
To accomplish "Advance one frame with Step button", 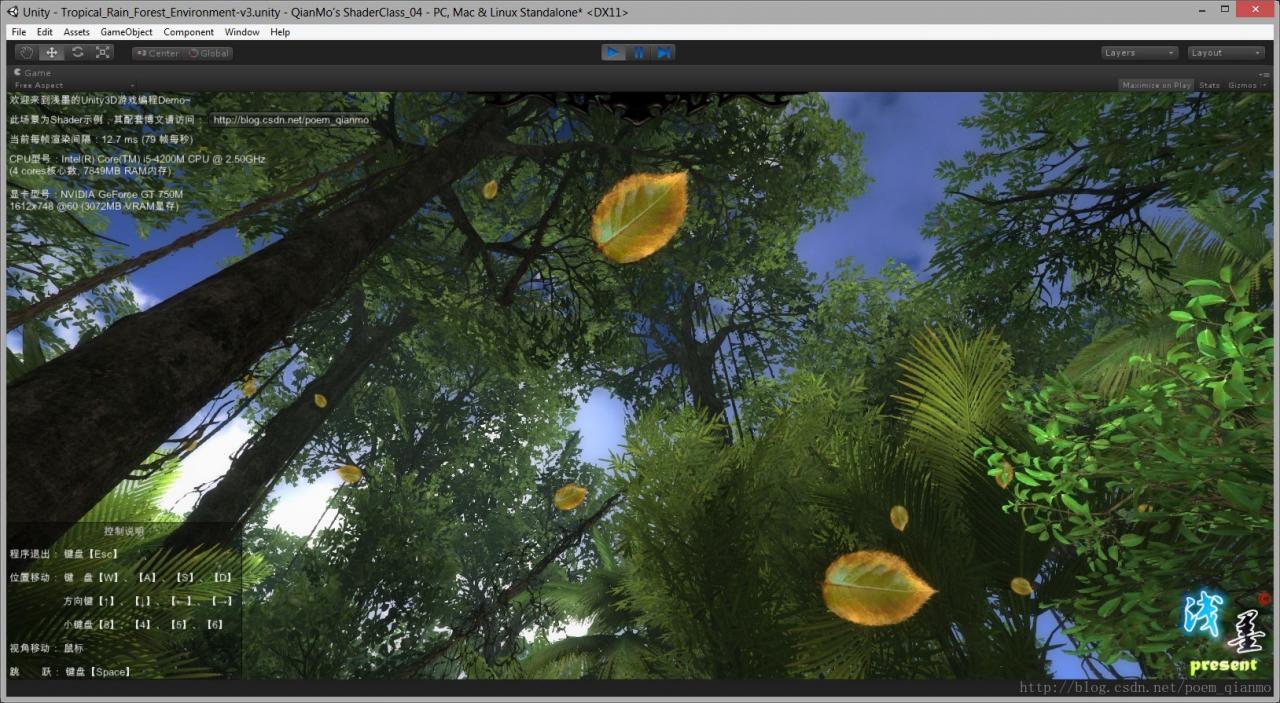I will (x=664, y=53).
